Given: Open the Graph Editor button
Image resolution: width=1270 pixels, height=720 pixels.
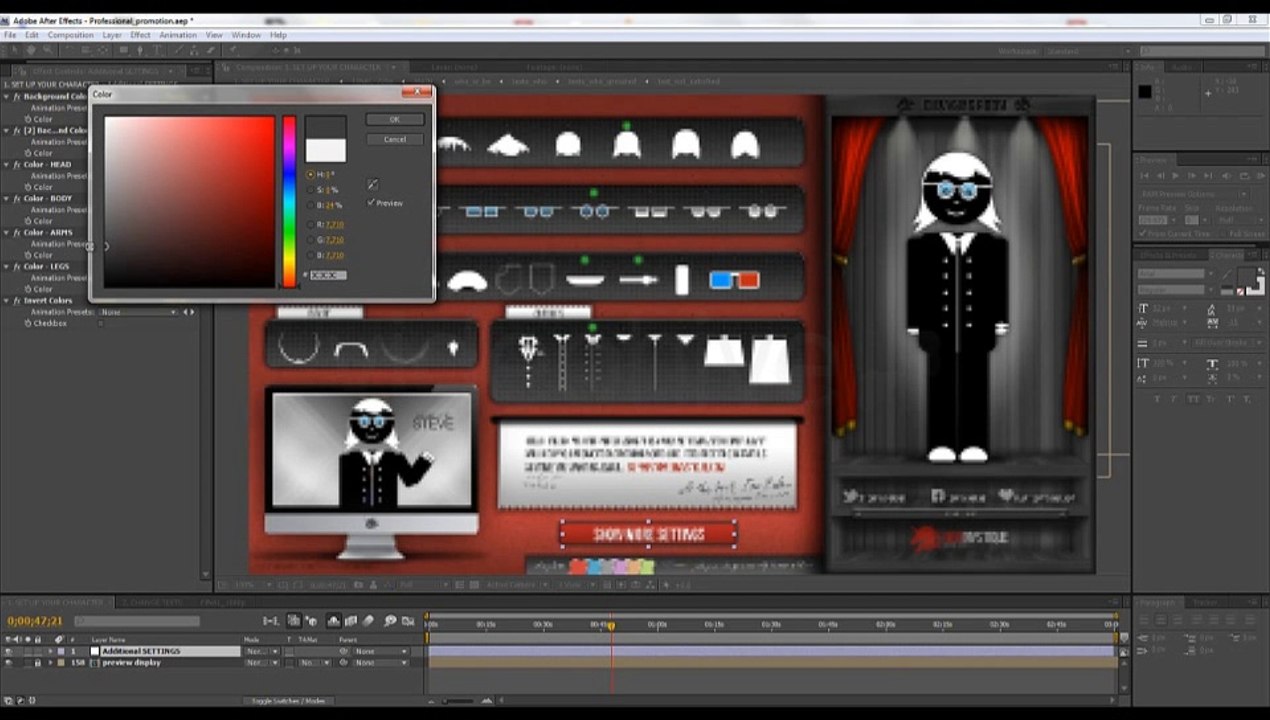Looking at the screenshot, I should point(409,621).
